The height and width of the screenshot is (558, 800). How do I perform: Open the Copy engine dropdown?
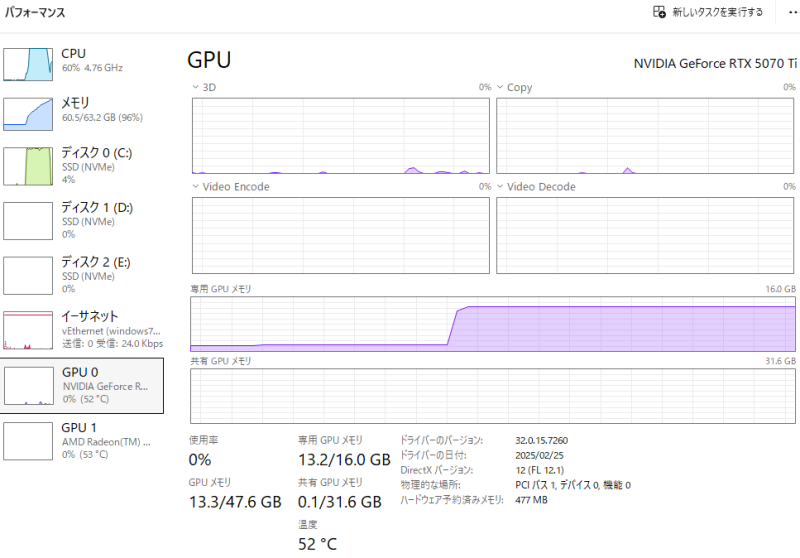(x=500, y=88)
